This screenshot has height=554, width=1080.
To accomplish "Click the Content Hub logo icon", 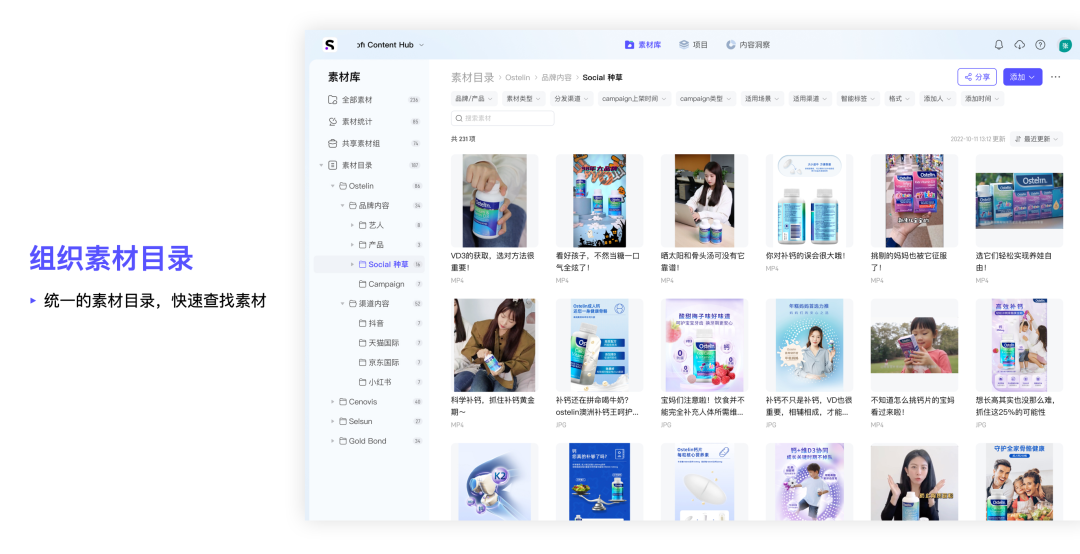I will [330, 45].
